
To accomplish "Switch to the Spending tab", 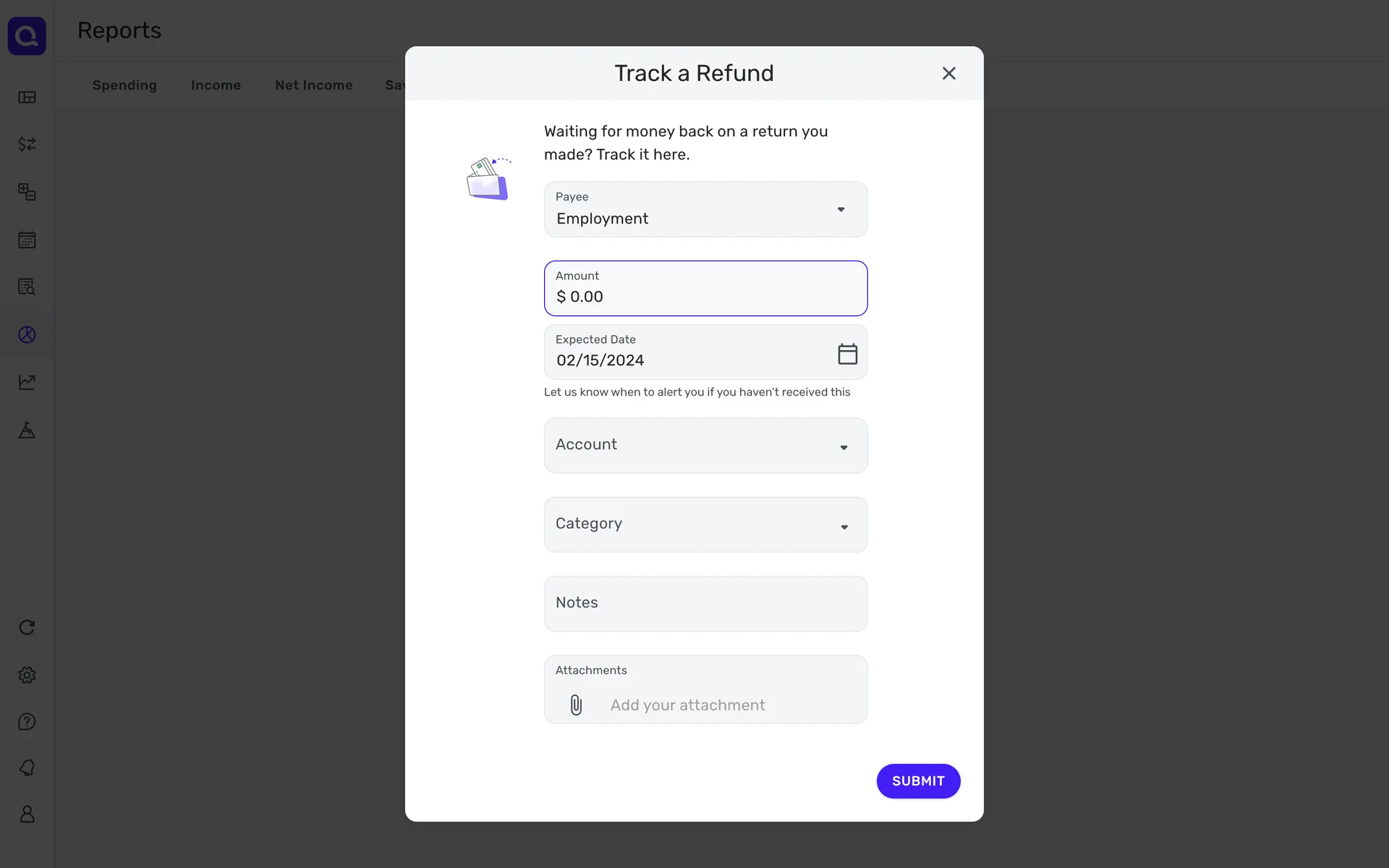I will tap(124, 85).
